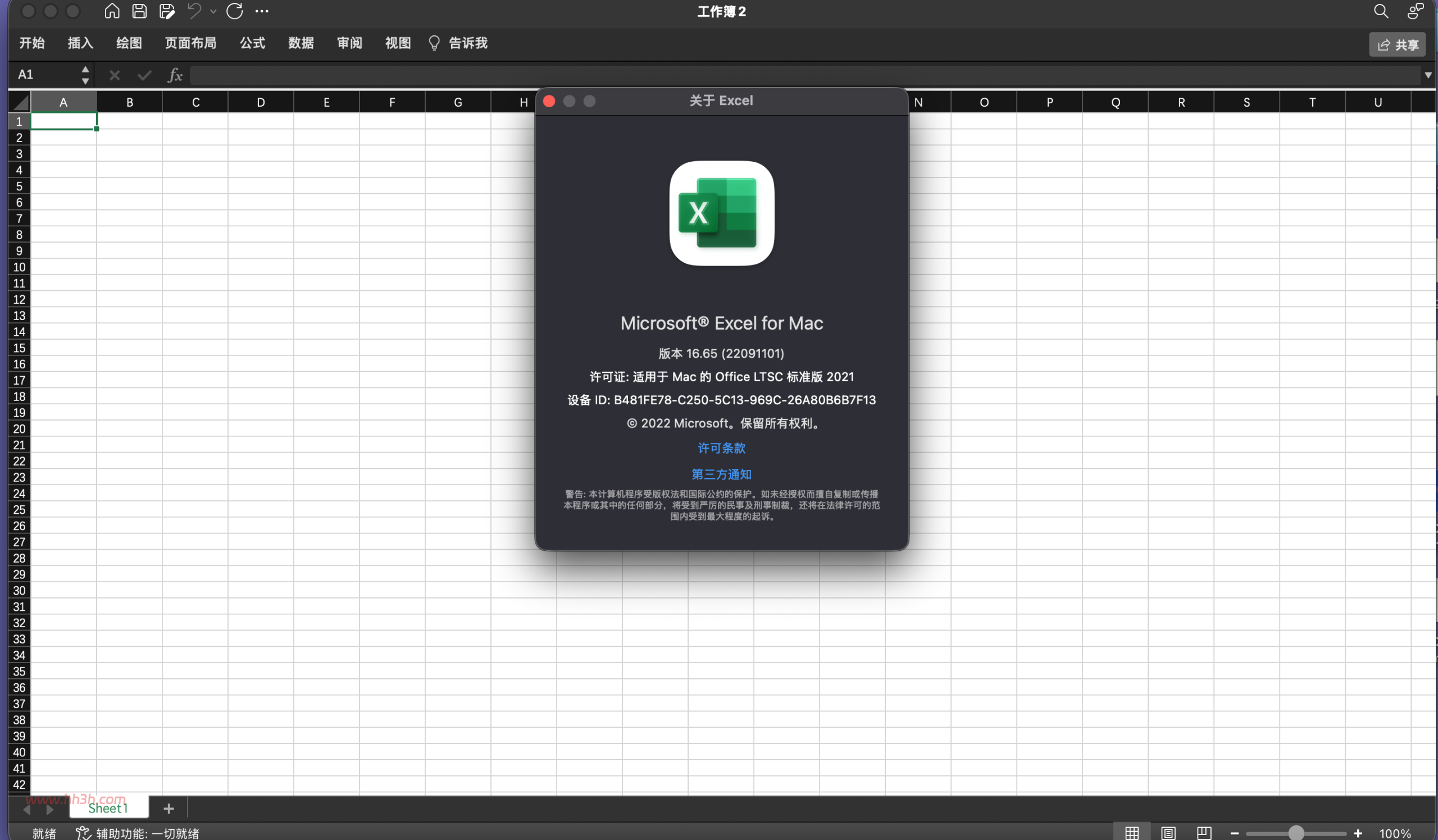Click the zoom out minus button

(x=1234, y=833)
